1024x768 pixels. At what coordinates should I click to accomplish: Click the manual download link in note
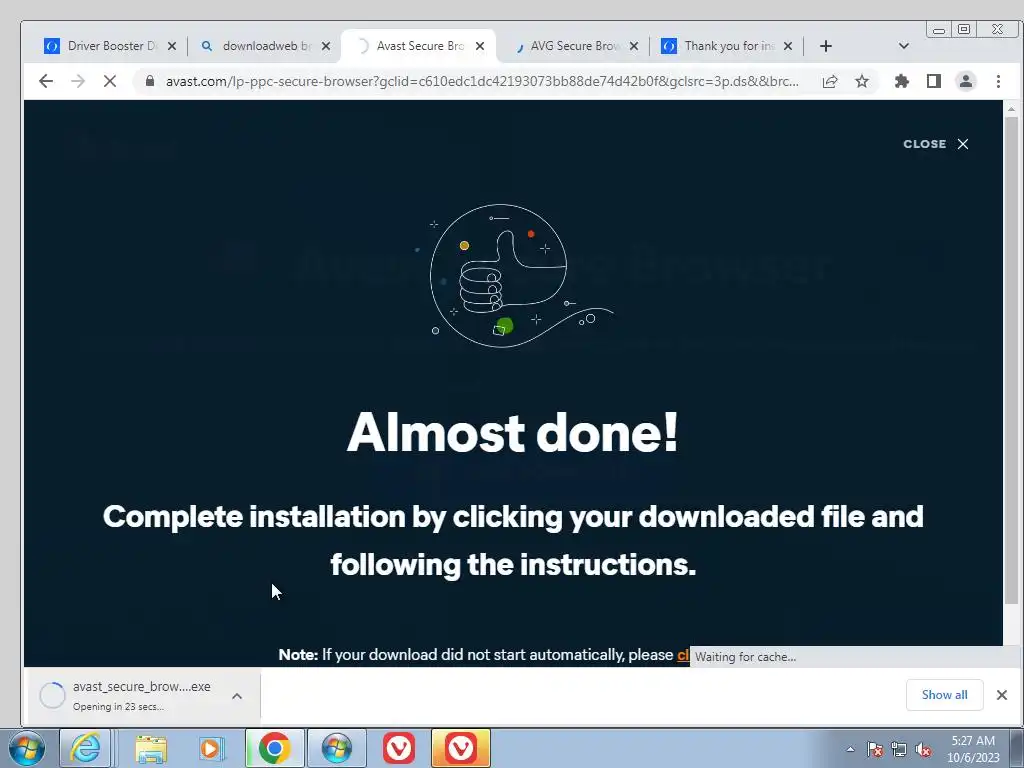pyautogui.click(x=683, y=655)
